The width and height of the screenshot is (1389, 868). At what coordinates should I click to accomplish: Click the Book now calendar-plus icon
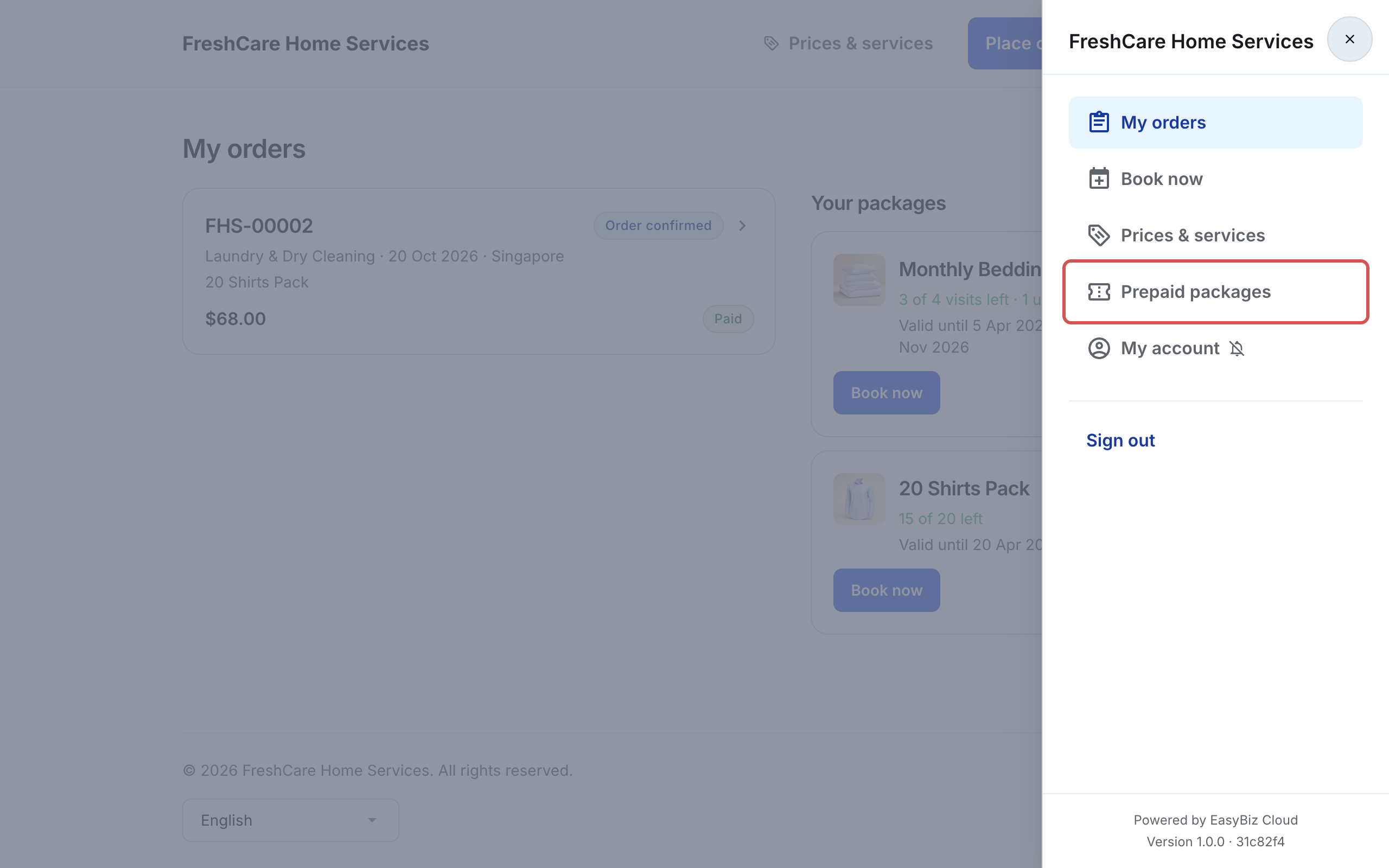pos(1099,178)
